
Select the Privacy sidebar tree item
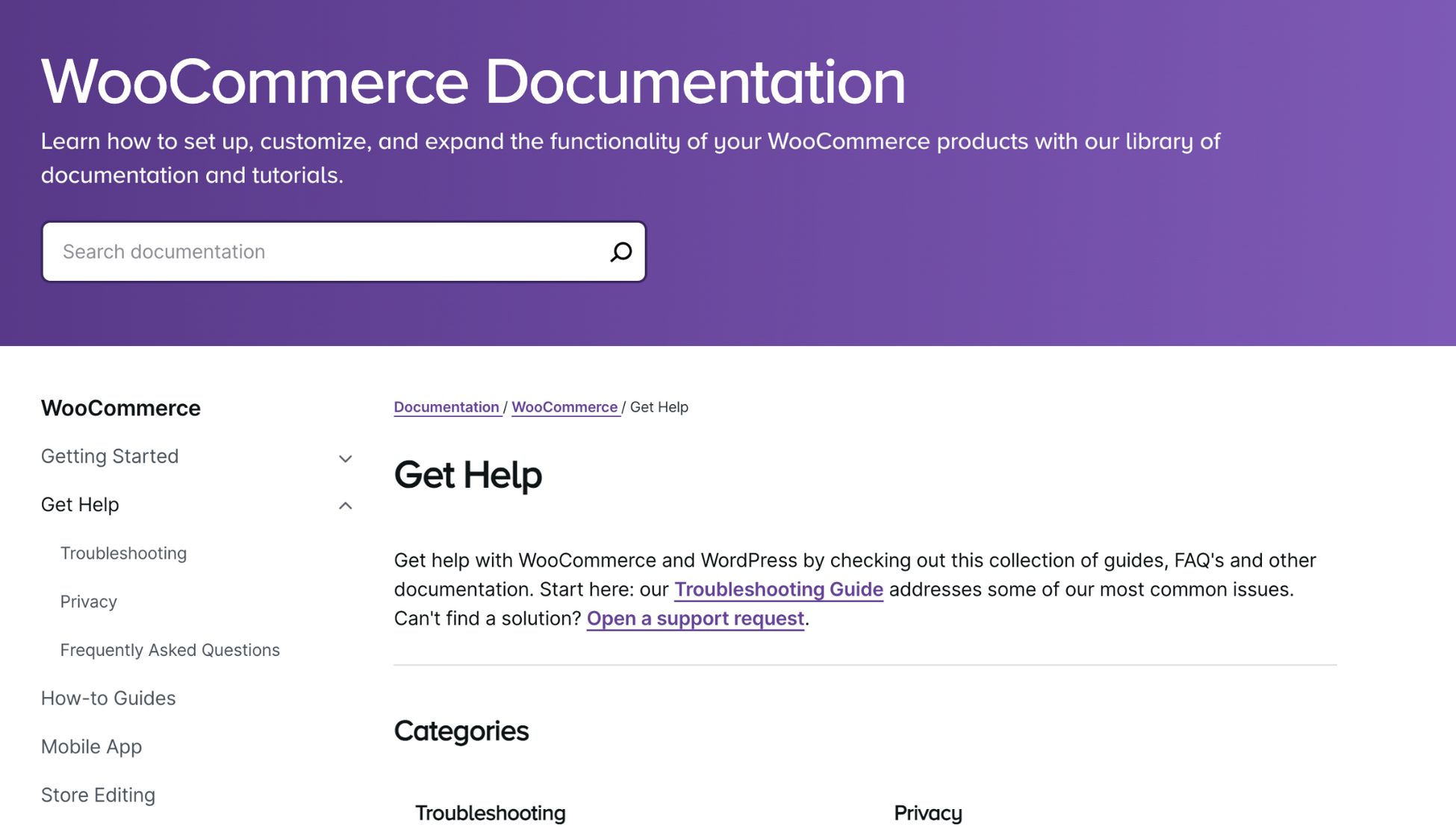click(x=88, y=602)
